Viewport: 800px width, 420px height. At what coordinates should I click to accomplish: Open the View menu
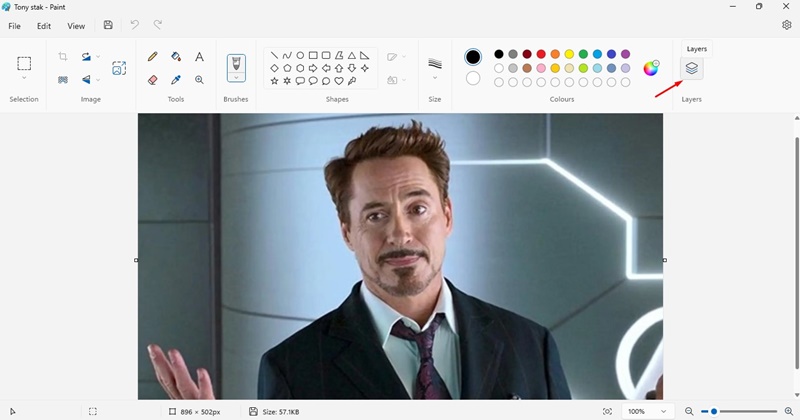(76, 26)
